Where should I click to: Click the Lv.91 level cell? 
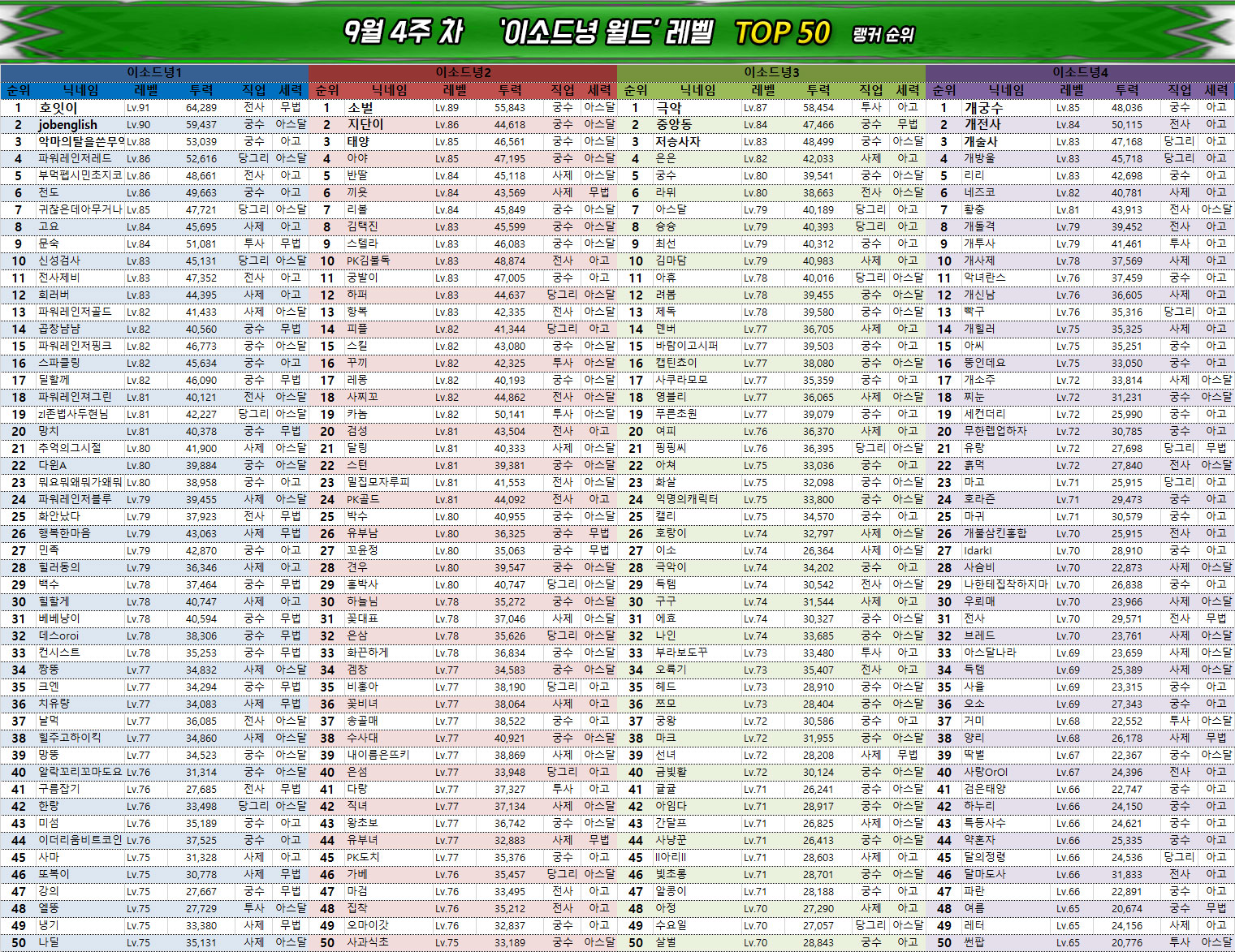[138, 108]
